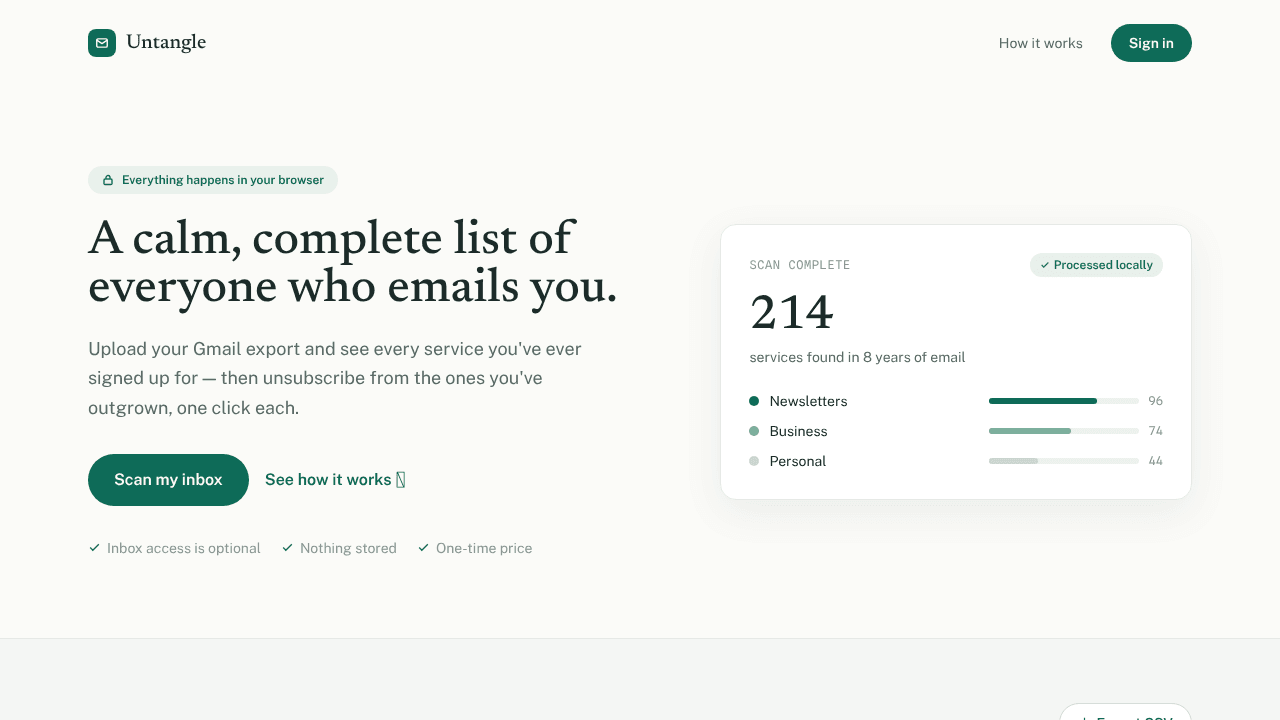Click the Processed locally badge
Screen dimensions: 1280x720
click(1096, 265)
